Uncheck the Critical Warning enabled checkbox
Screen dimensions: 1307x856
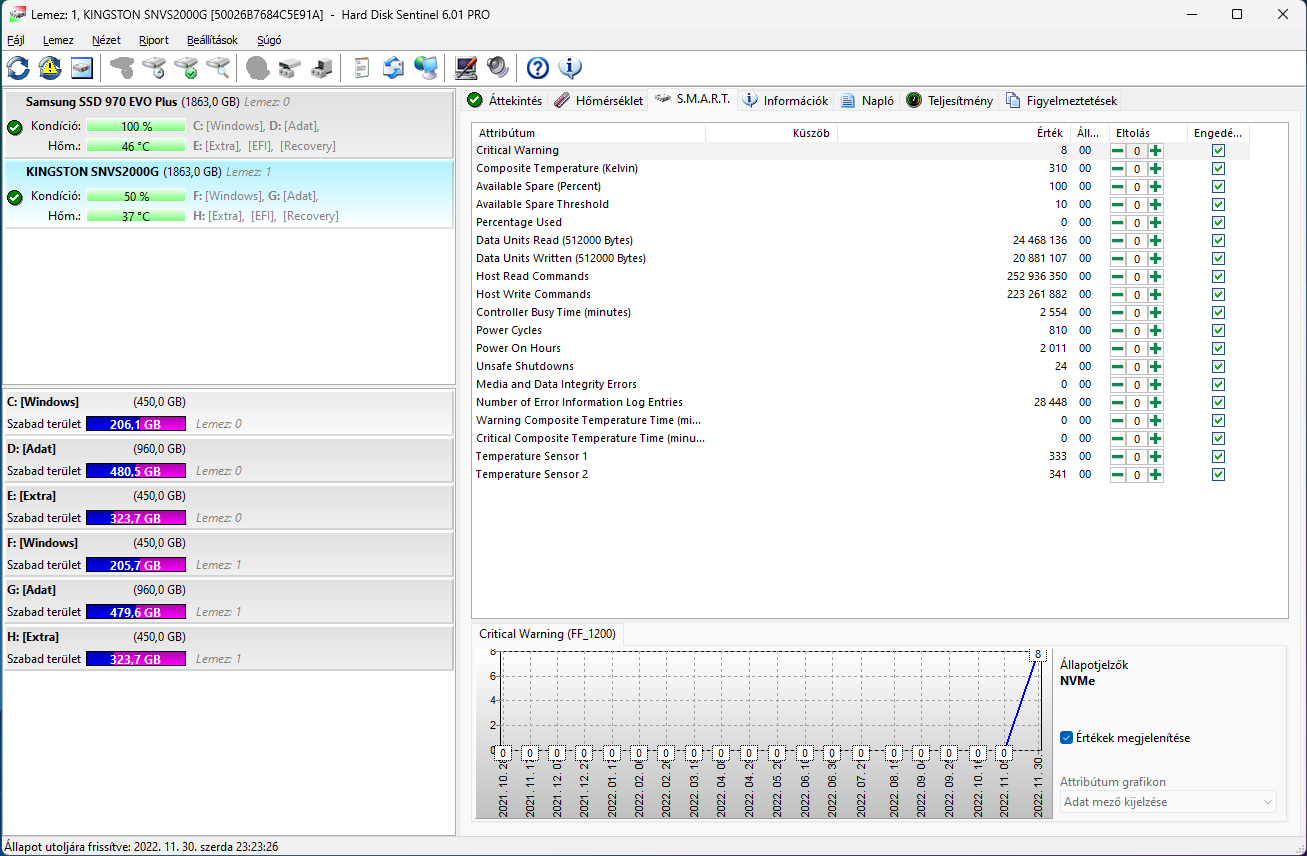pyautogui.click(x=1218, y=150)
